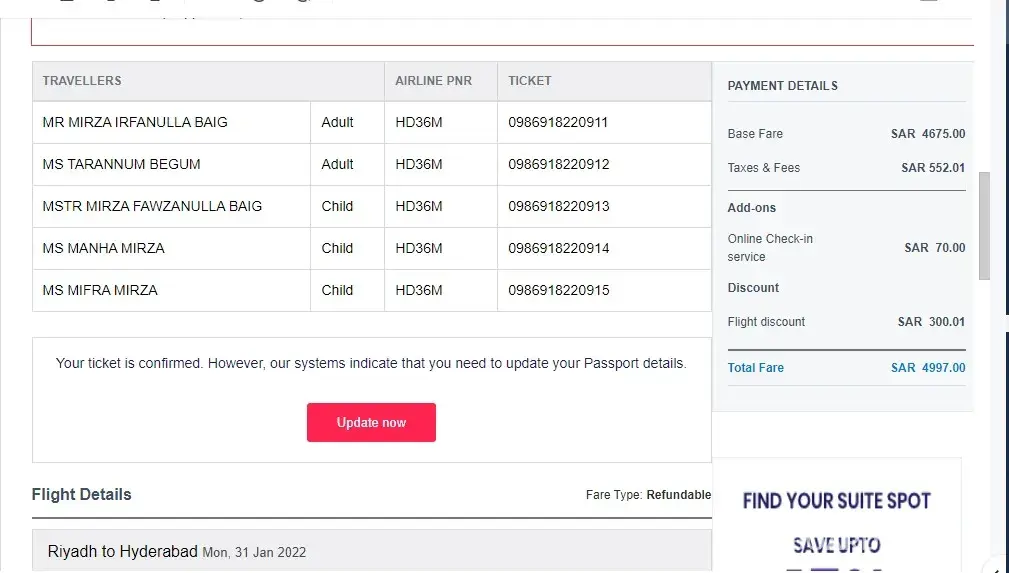1009x573 pixels.
Task: Select ticket number 0986918220911
Action: (x=558, y=122)
